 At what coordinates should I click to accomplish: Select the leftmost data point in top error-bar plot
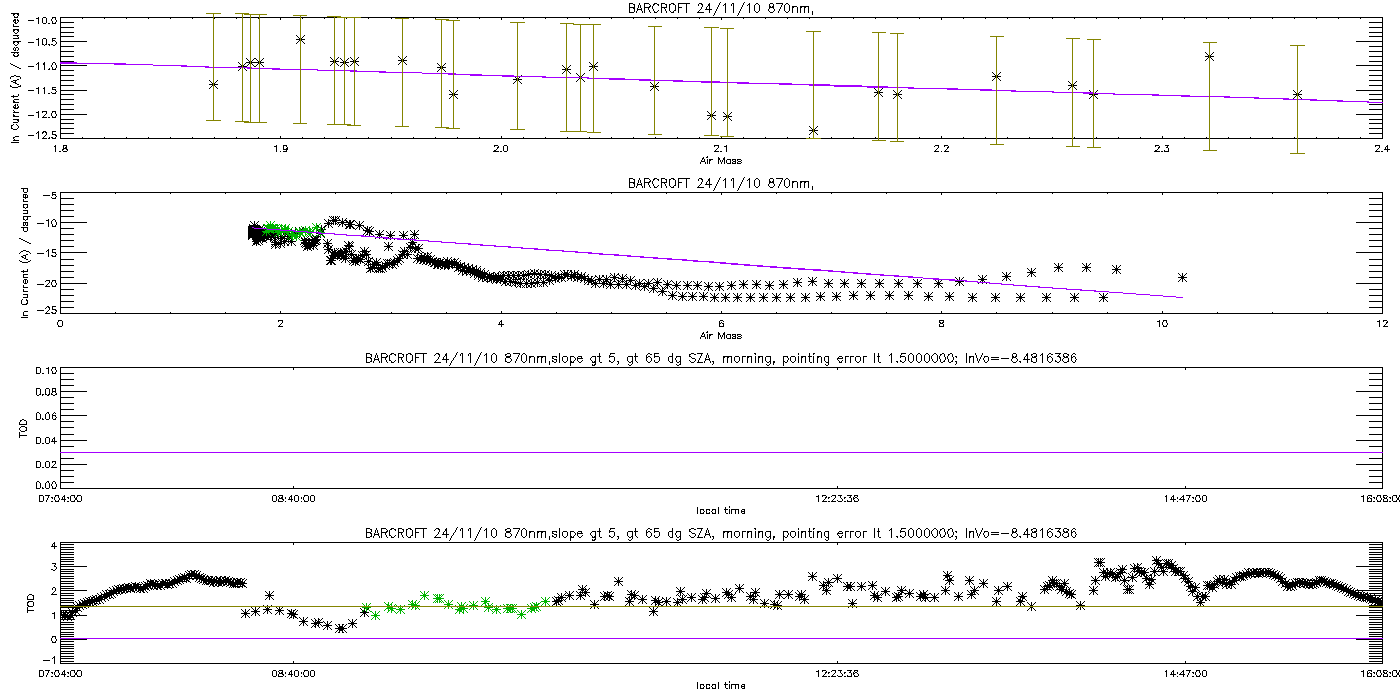[x=213, y=84]
